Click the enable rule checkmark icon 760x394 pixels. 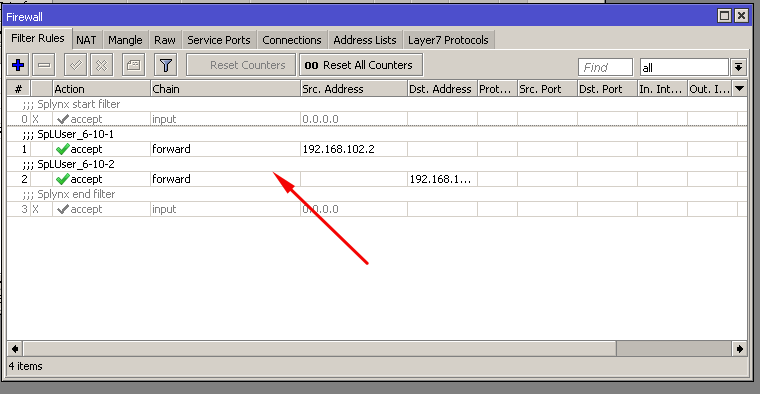coord(76,65)
